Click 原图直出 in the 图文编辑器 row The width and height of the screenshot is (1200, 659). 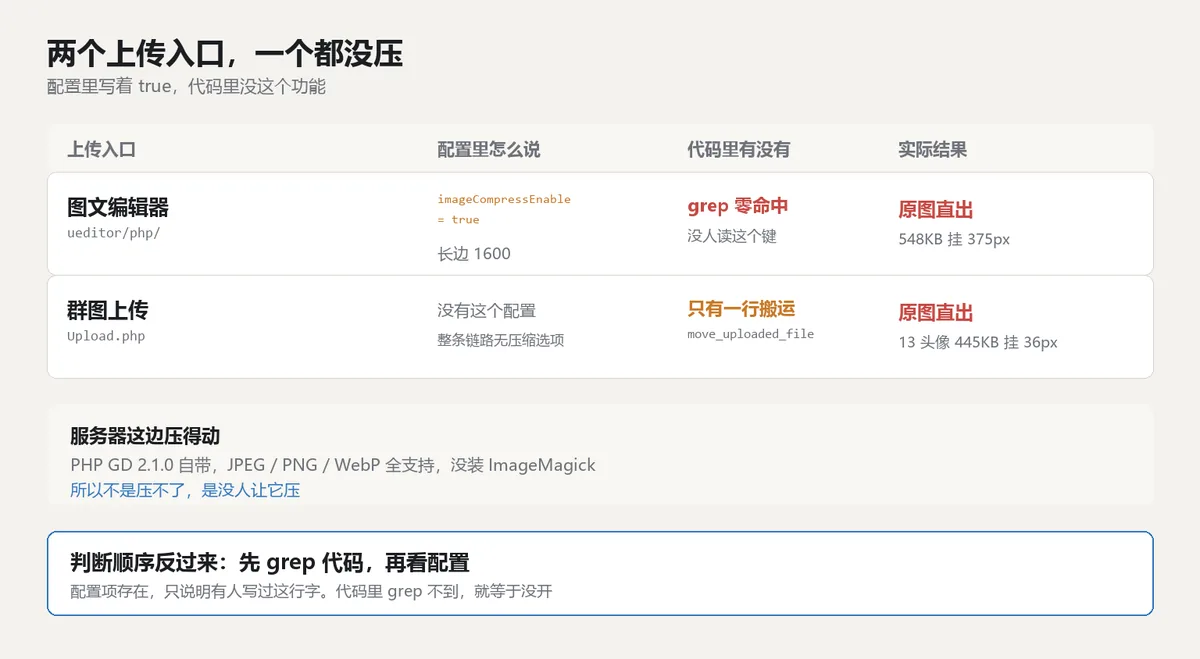coord(936,210)
